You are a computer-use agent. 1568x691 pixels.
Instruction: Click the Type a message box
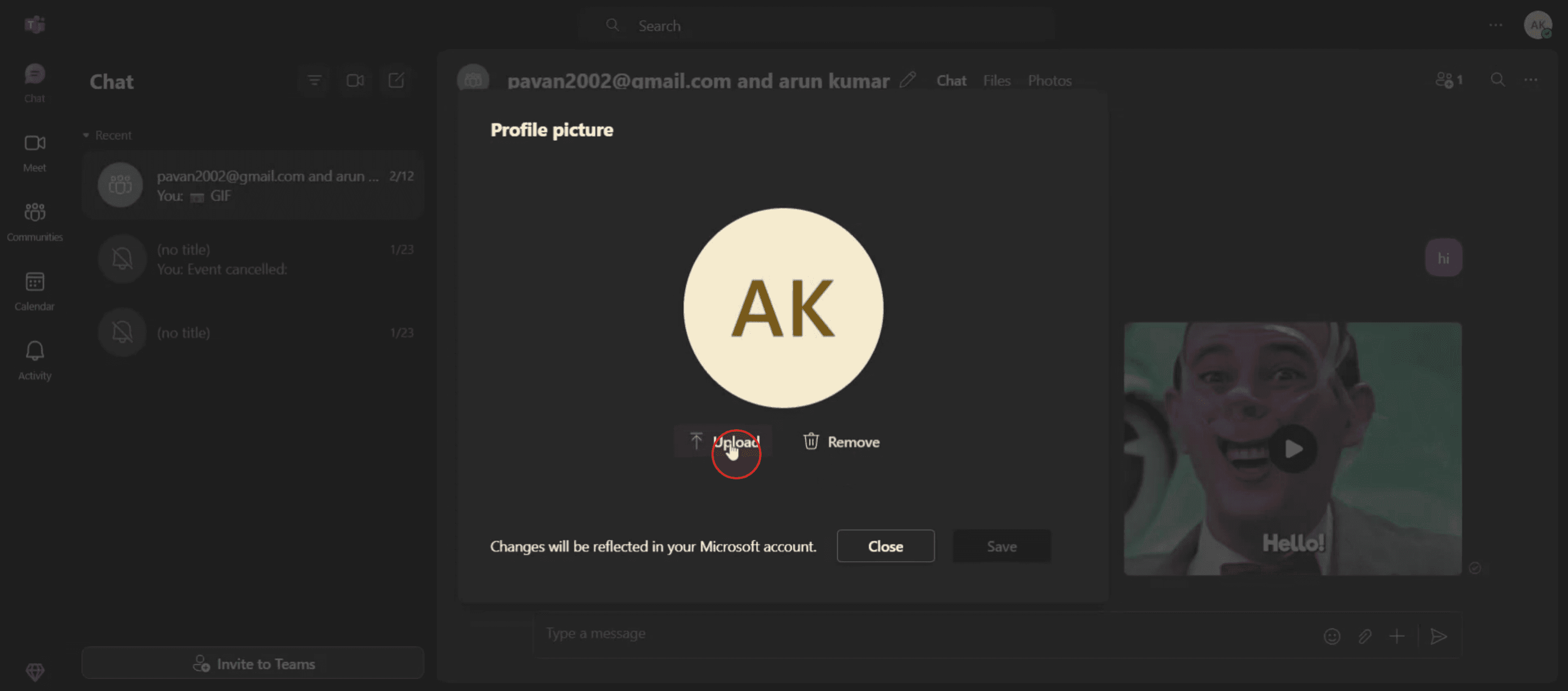tap(925, 634)
